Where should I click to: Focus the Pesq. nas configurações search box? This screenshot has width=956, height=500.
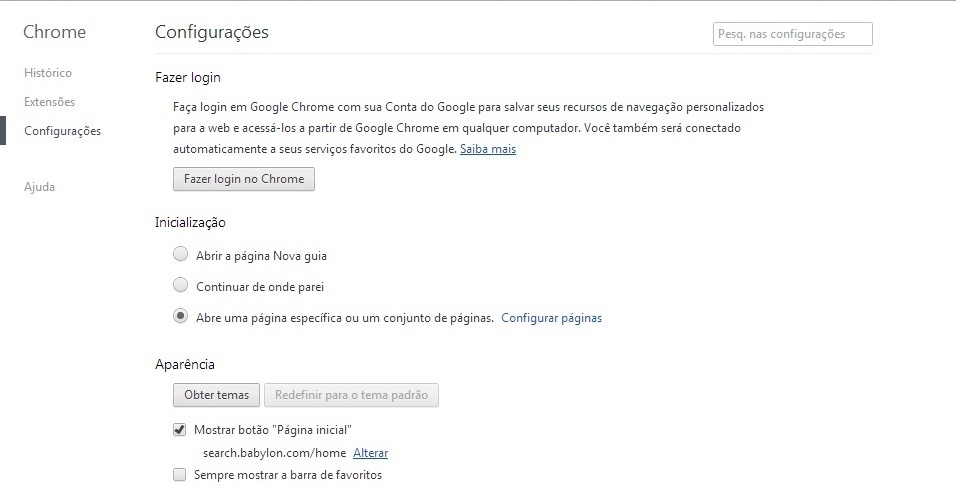tap(793, 34)
